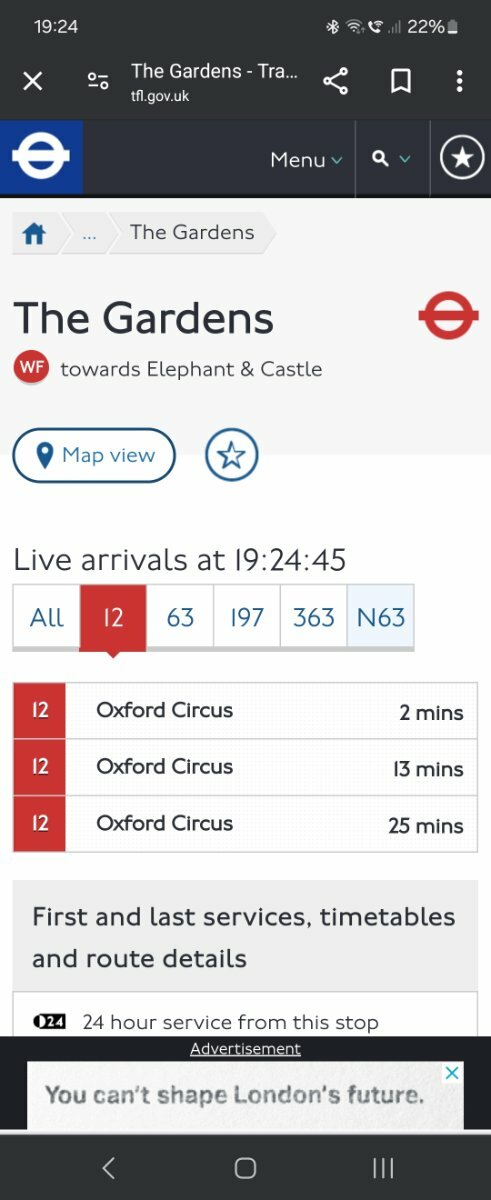The height and width of the screenshot is (1200, 491).
Task: Select the 197 route tab
Action: tap(247, 617)
